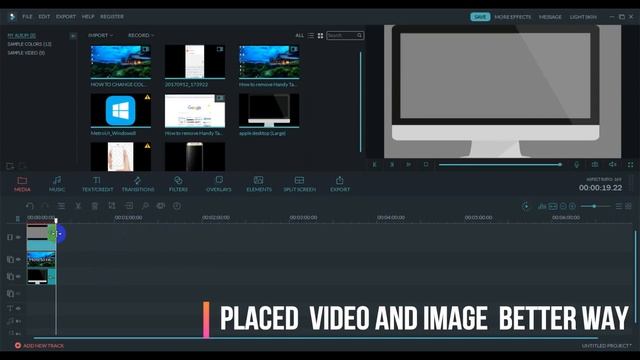Switch to the Filters tab
The height and width of the screenshot is (360, 640).
tap(178, 184)
